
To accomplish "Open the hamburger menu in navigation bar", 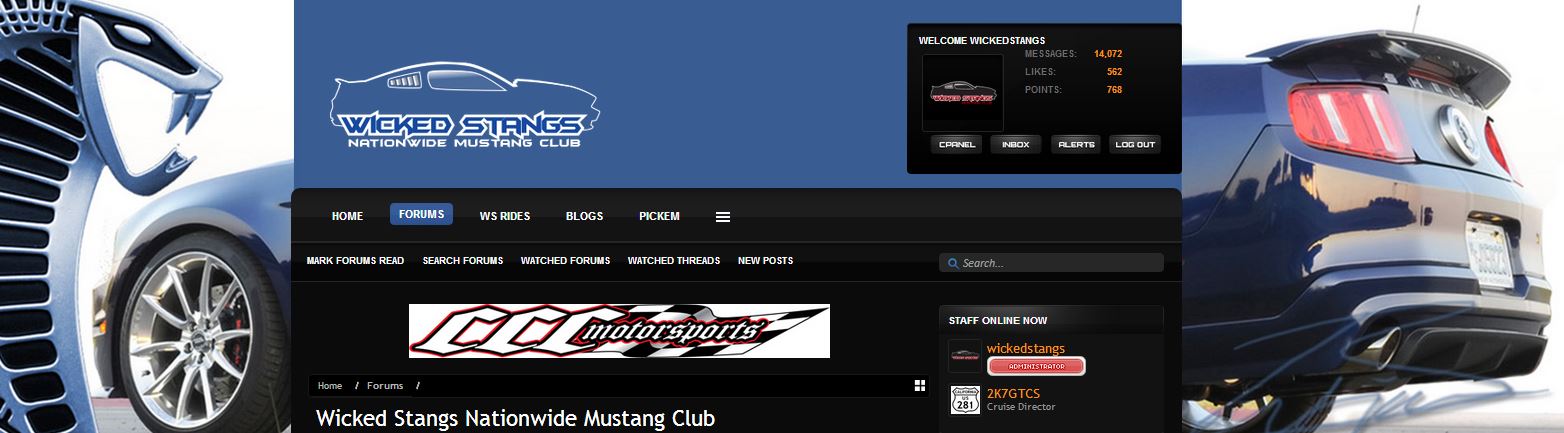I will [x=723, y=216].
